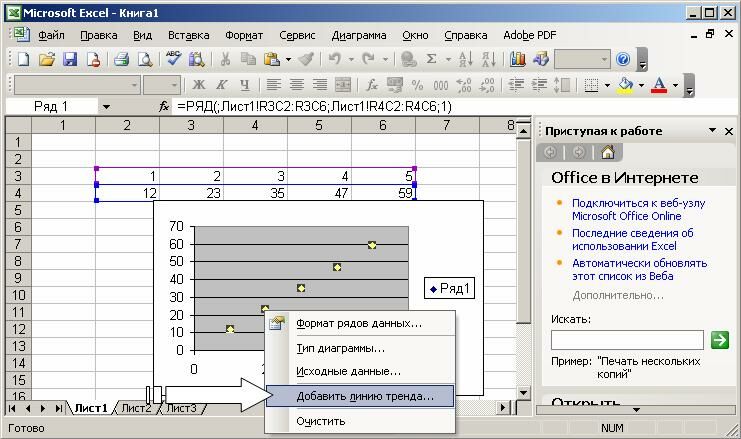Image resolution: width=741 pixels, height=439 pixels.
Task: Apply percent style icon
Action: tap(417, 85)
